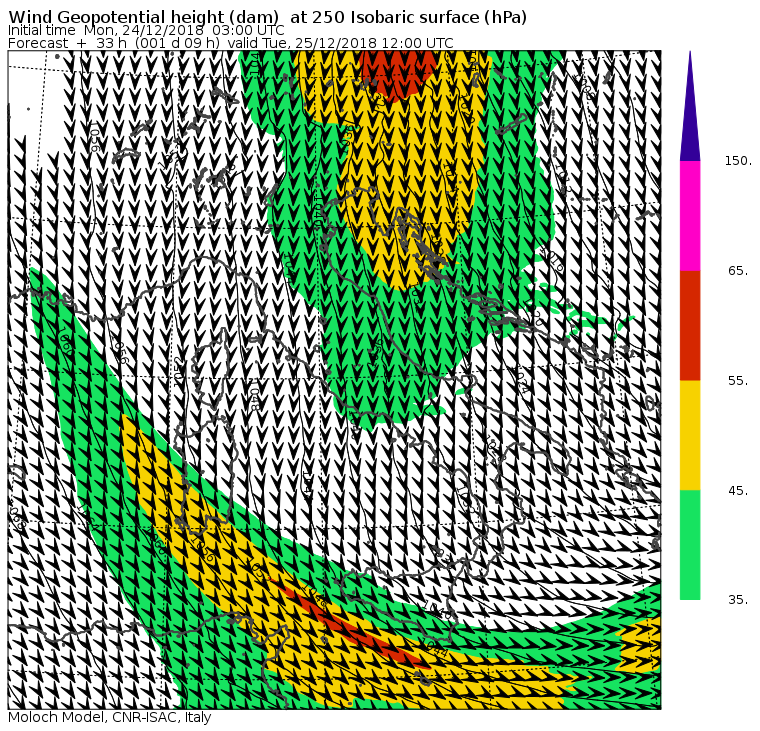
Task: Click the red wind maximum at the map's top edge
Action: 398,73
